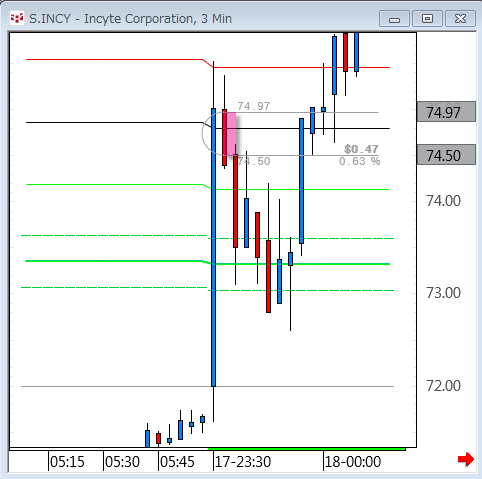Click the 05:30 time label
The image size is (482, 479).
click(122, 462)
